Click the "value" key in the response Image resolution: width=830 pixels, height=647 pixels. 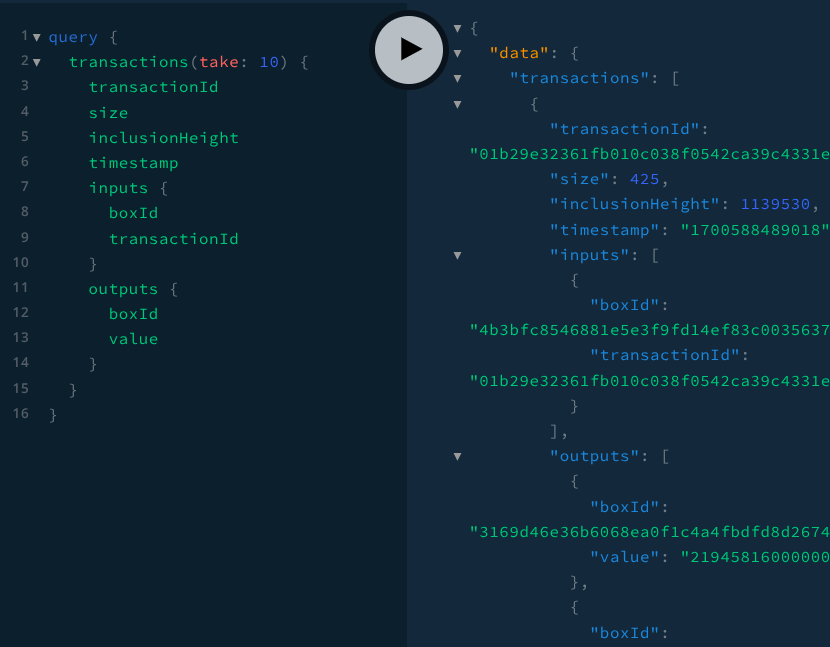click(625, 558)
